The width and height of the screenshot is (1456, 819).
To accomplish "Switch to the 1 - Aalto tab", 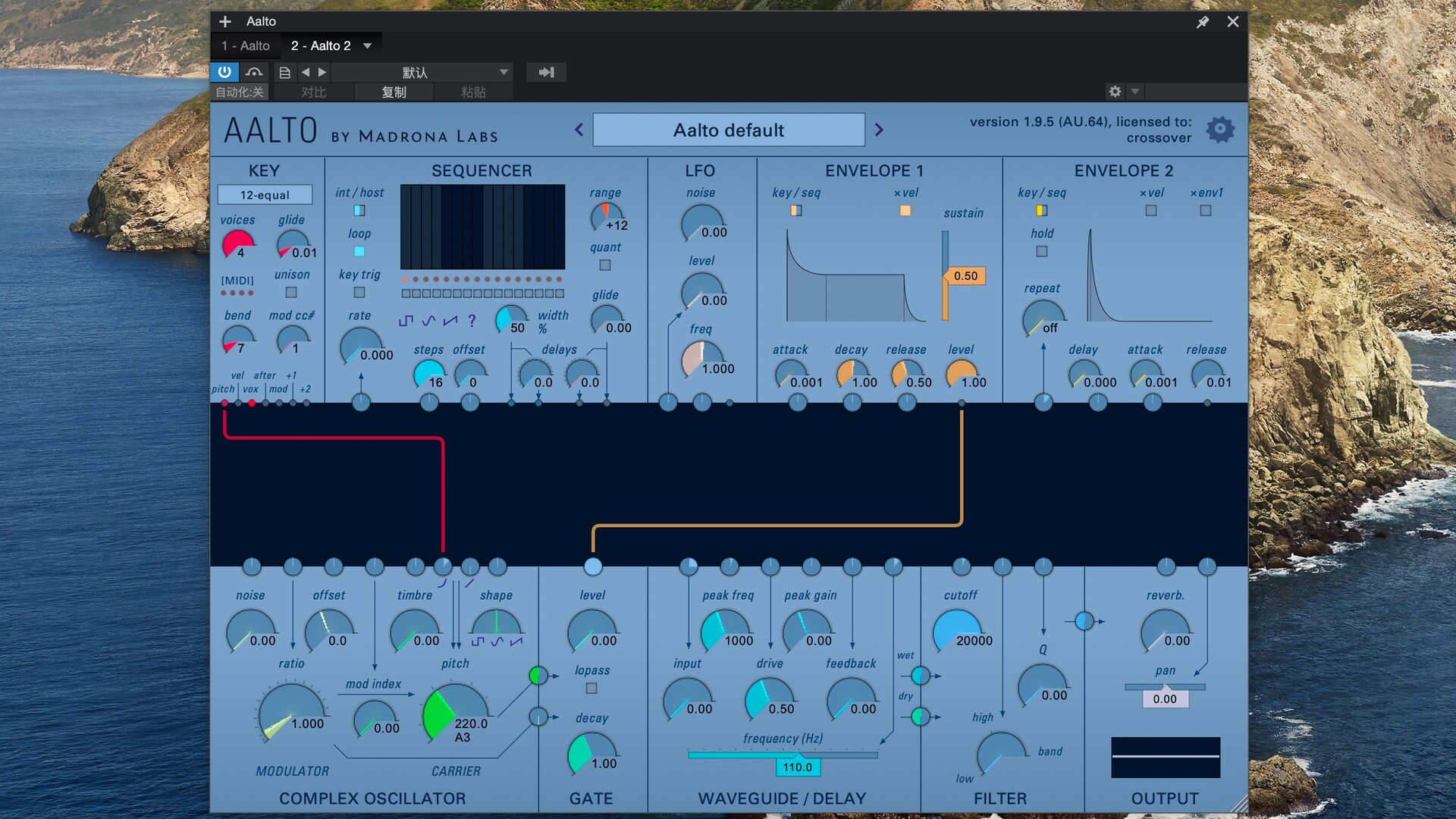I will [246, 45].
